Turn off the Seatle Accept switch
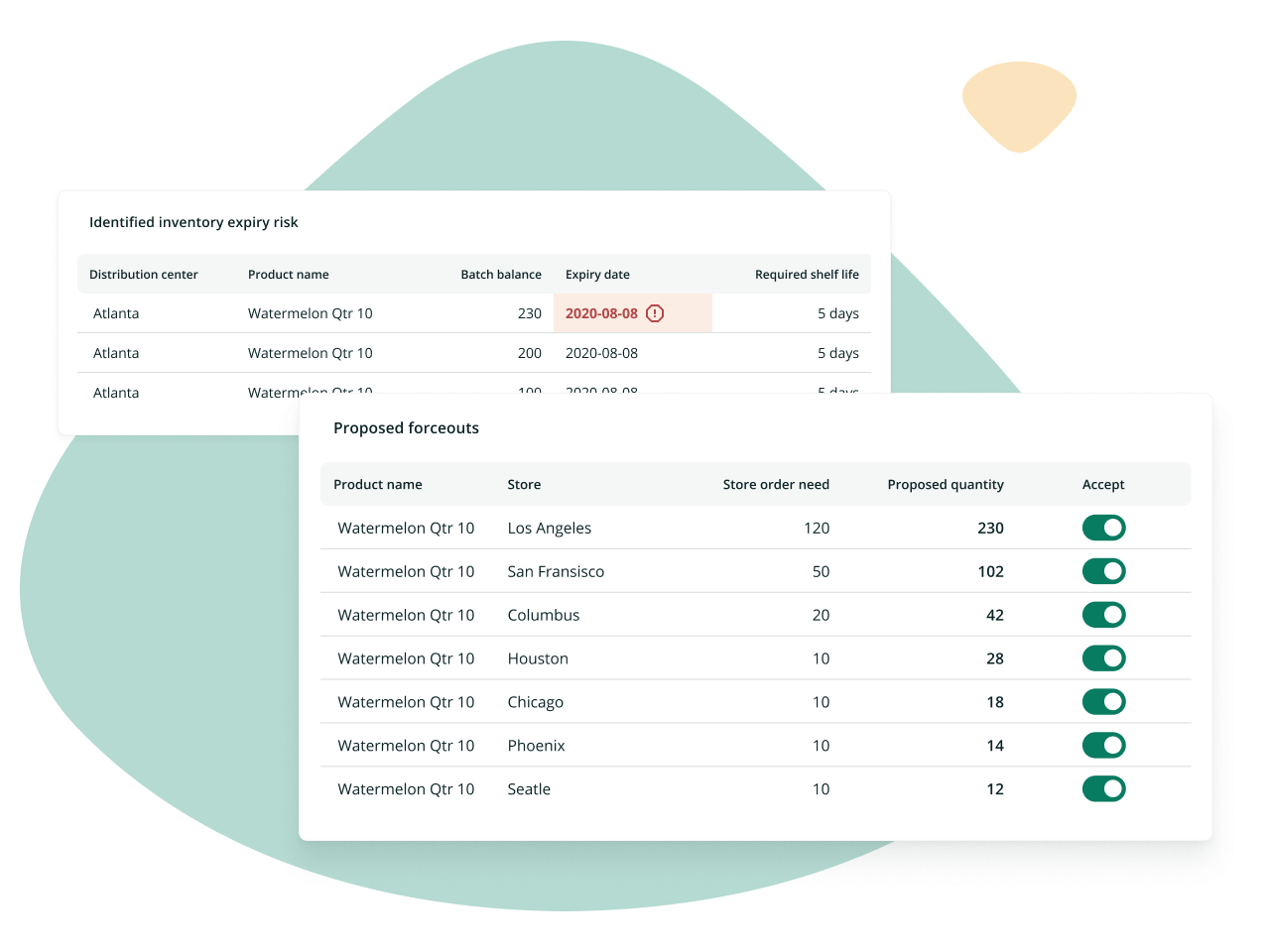Viewport: 1270px width, 952px height. coord(1104,788)
